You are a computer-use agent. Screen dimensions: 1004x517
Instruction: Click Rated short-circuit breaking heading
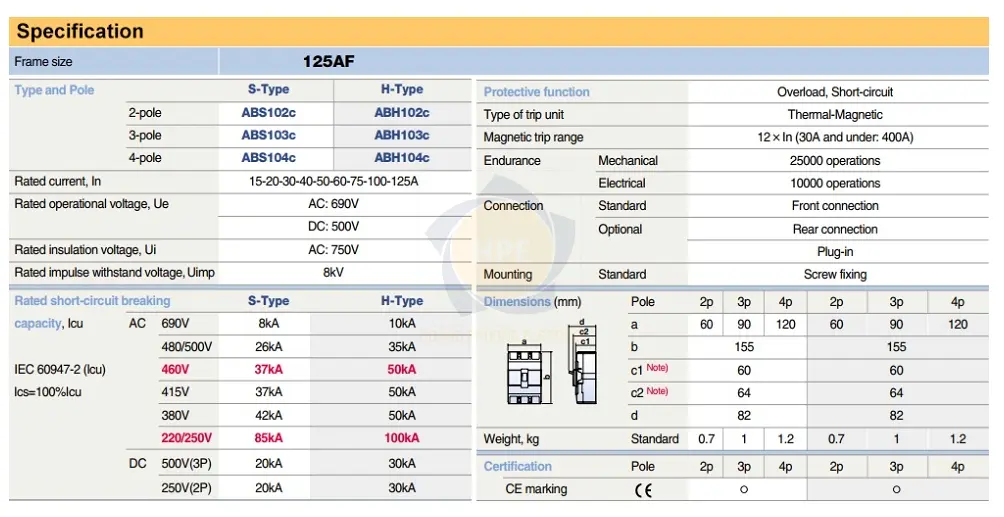pyautogui.click(x=92, y=300)
